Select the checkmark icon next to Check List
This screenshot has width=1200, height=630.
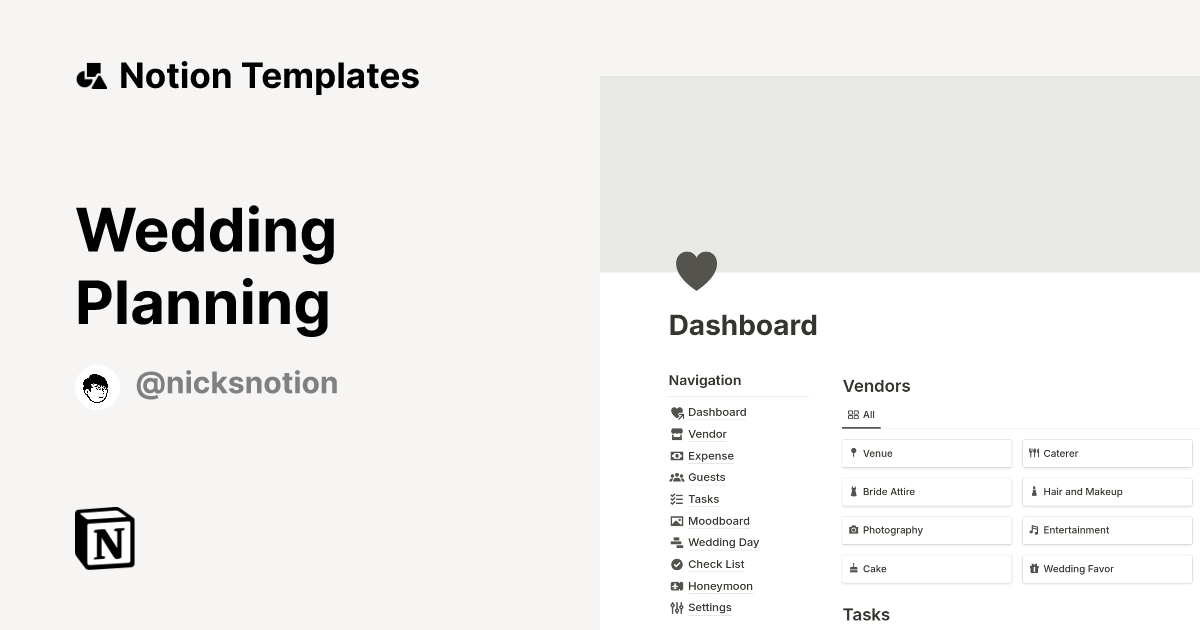tap(678, 564)
